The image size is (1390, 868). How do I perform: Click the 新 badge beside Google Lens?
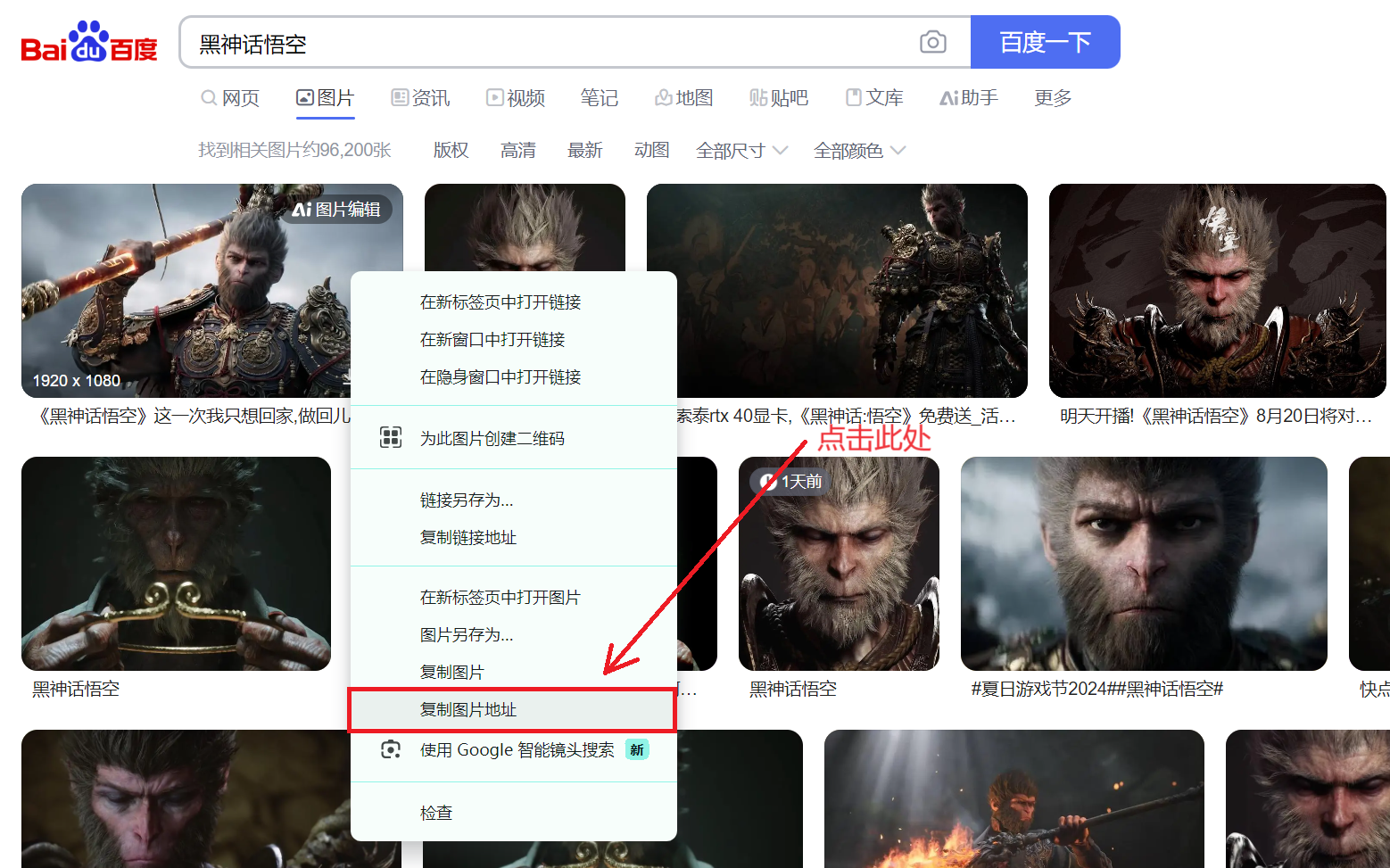pos(637,750)
